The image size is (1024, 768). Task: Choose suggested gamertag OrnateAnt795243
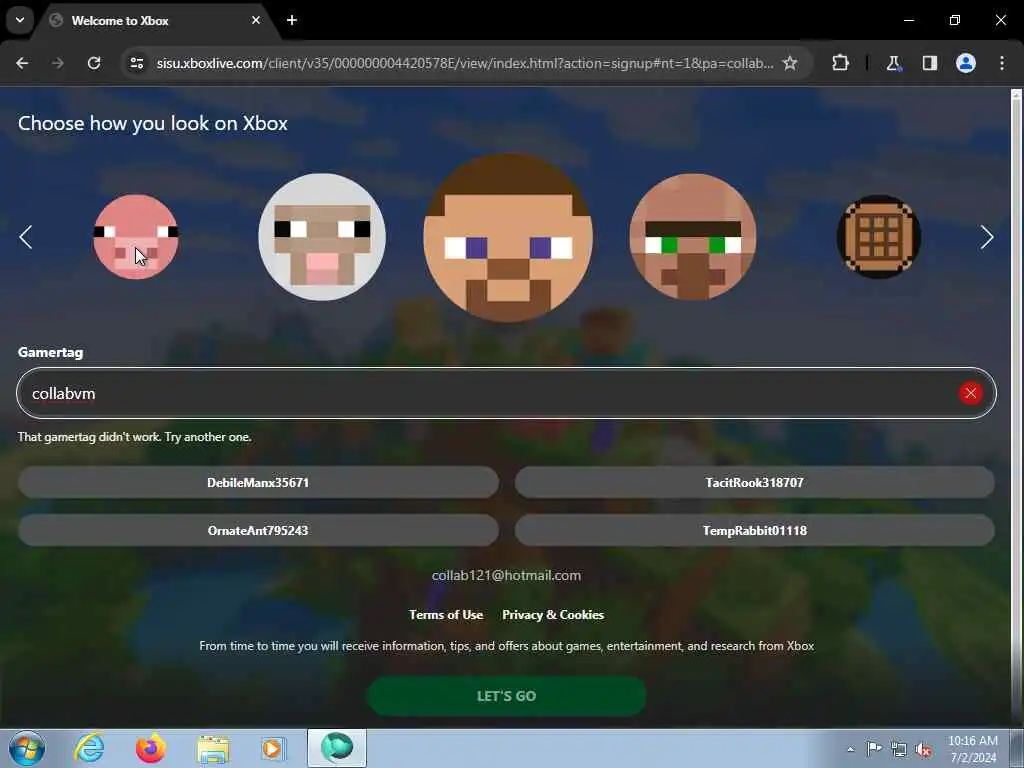click(x=258, y=530)
